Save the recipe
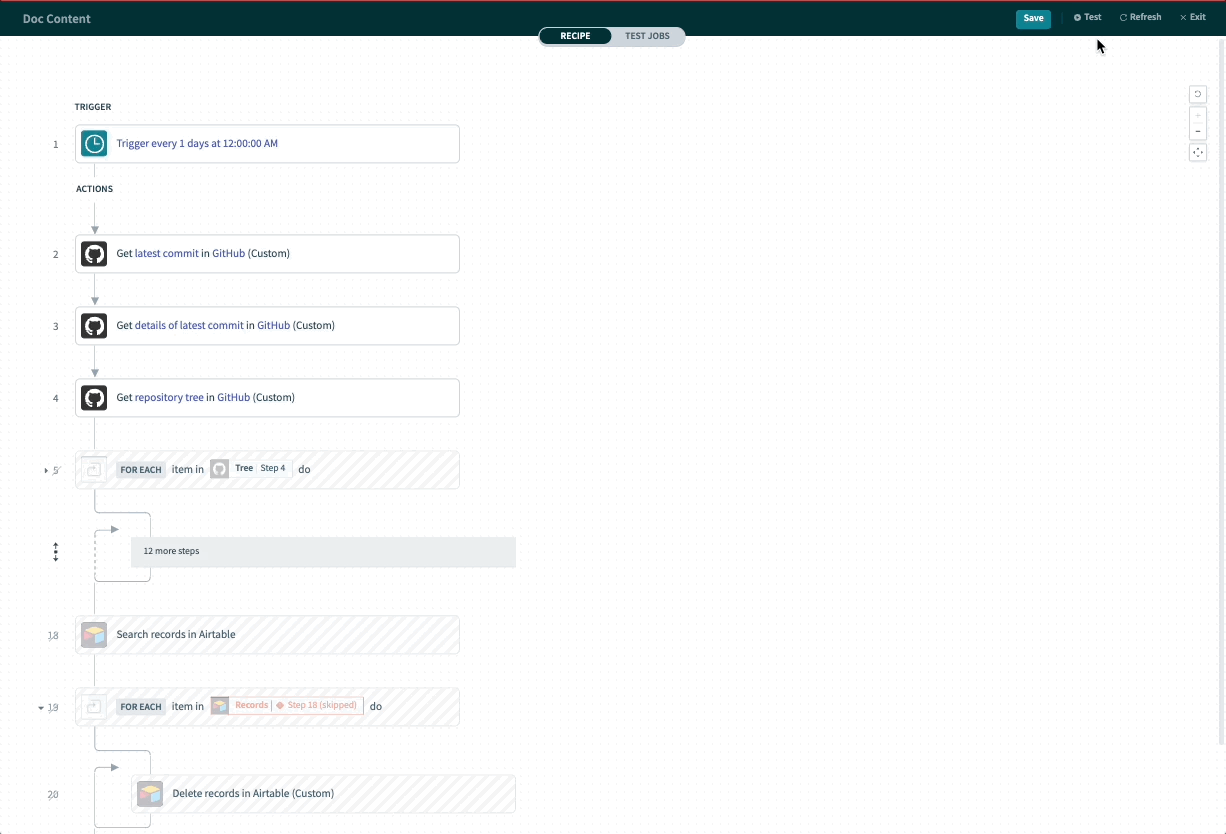This screenshot has height=834, width=1226. [x=1033, y=18]
